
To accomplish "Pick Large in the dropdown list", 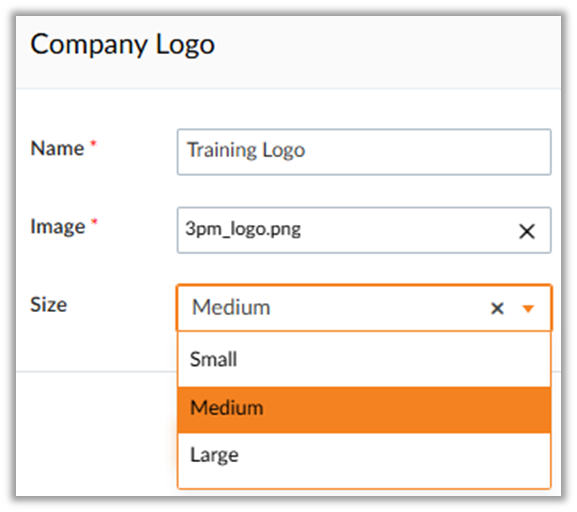I will 364,455.
